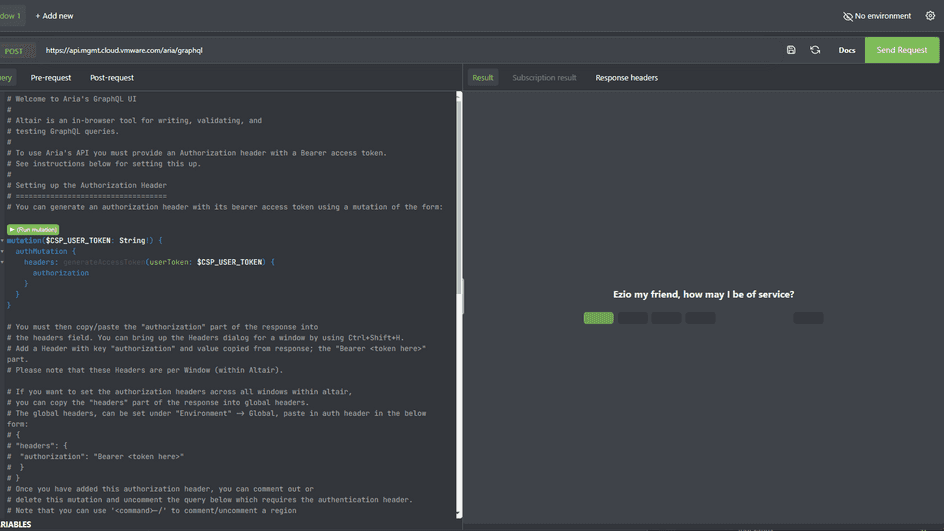Add a new window tab
The image size is (944, 531).
[54, 16]
